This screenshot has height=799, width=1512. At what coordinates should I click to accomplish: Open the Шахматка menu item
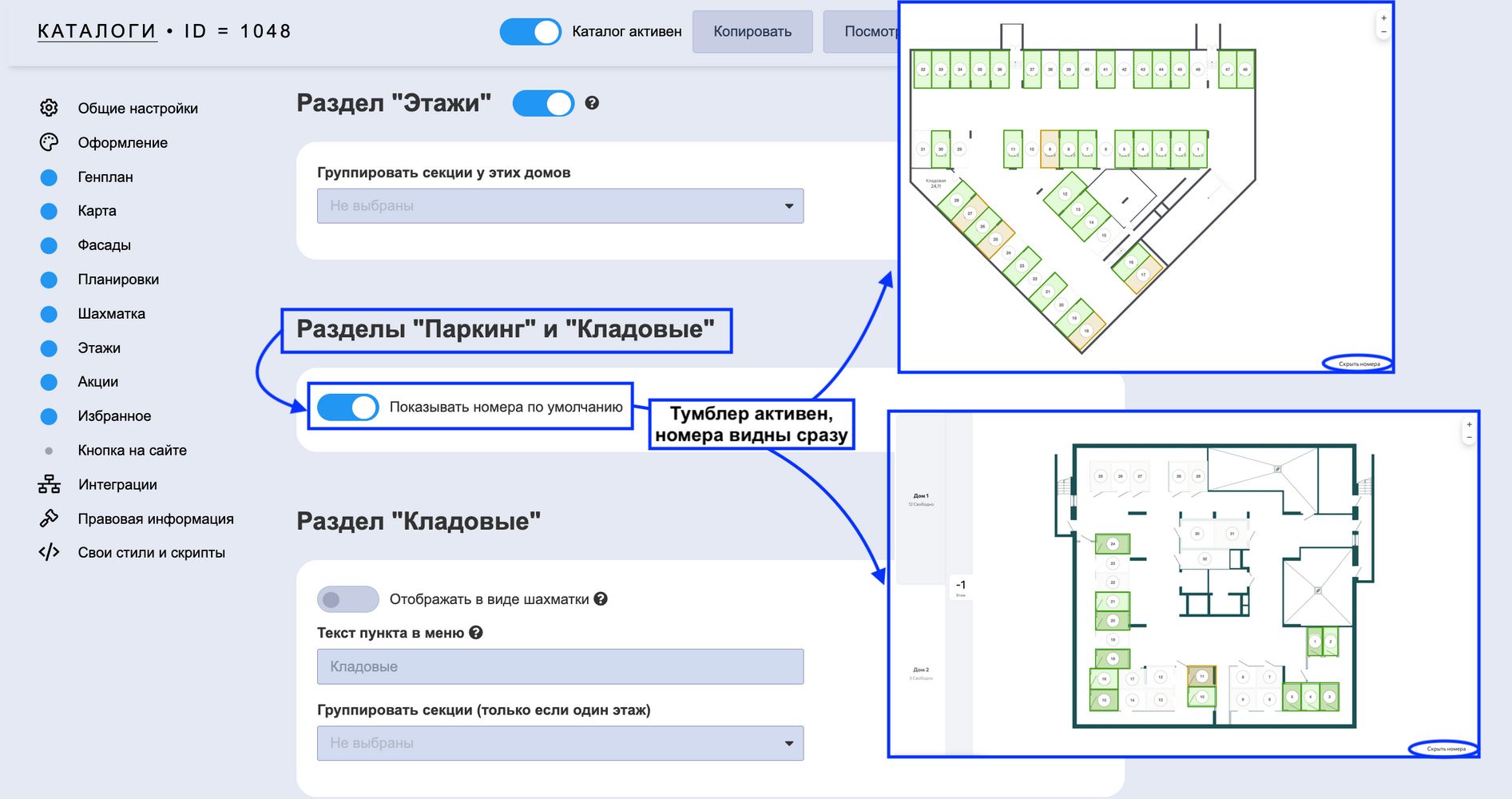point(112,314)
